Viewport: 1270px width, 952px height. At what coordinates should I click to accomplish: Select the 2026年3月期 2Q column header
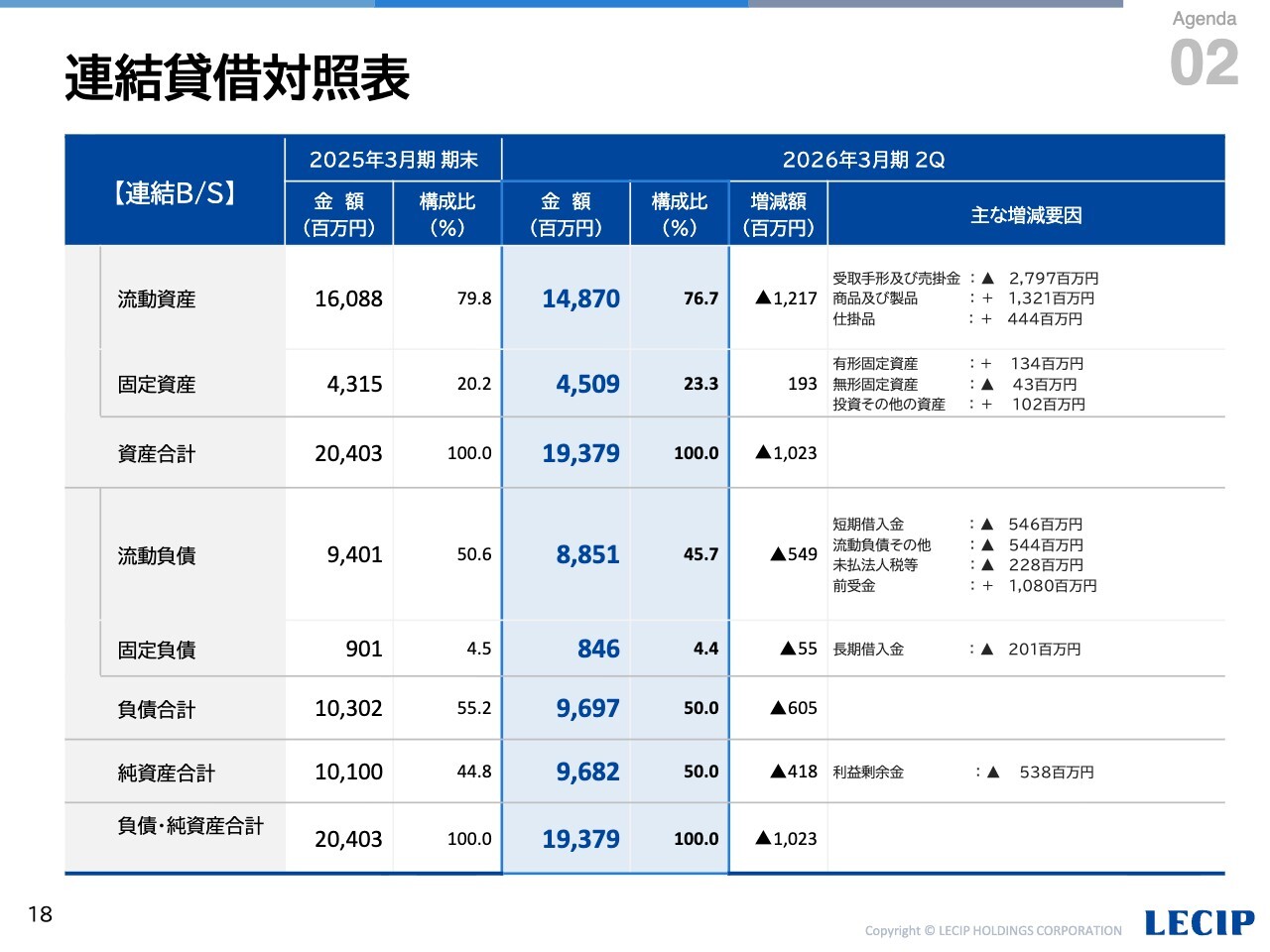pyautogui.click(x=862, y=160)
